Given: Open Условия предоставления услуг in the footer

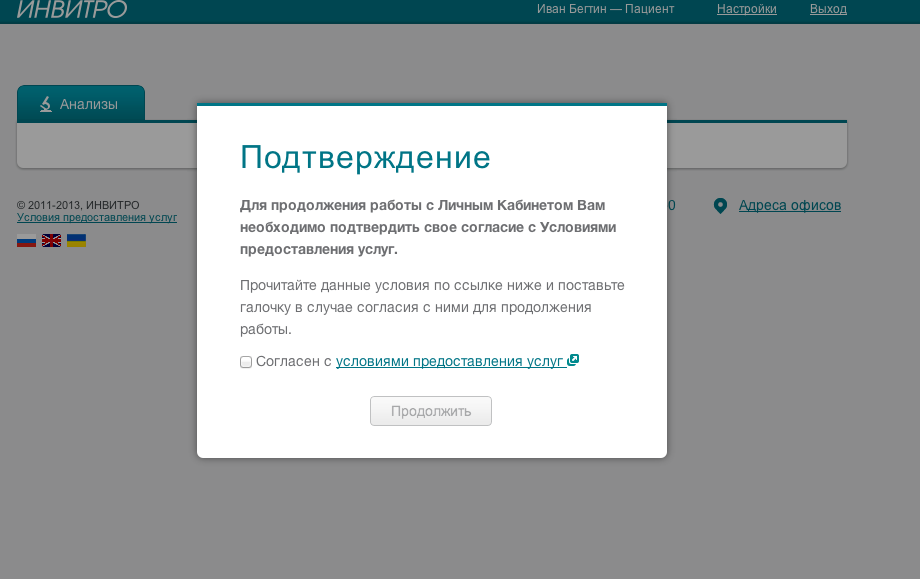Looking at the screenshot, I should click(98, 216).
